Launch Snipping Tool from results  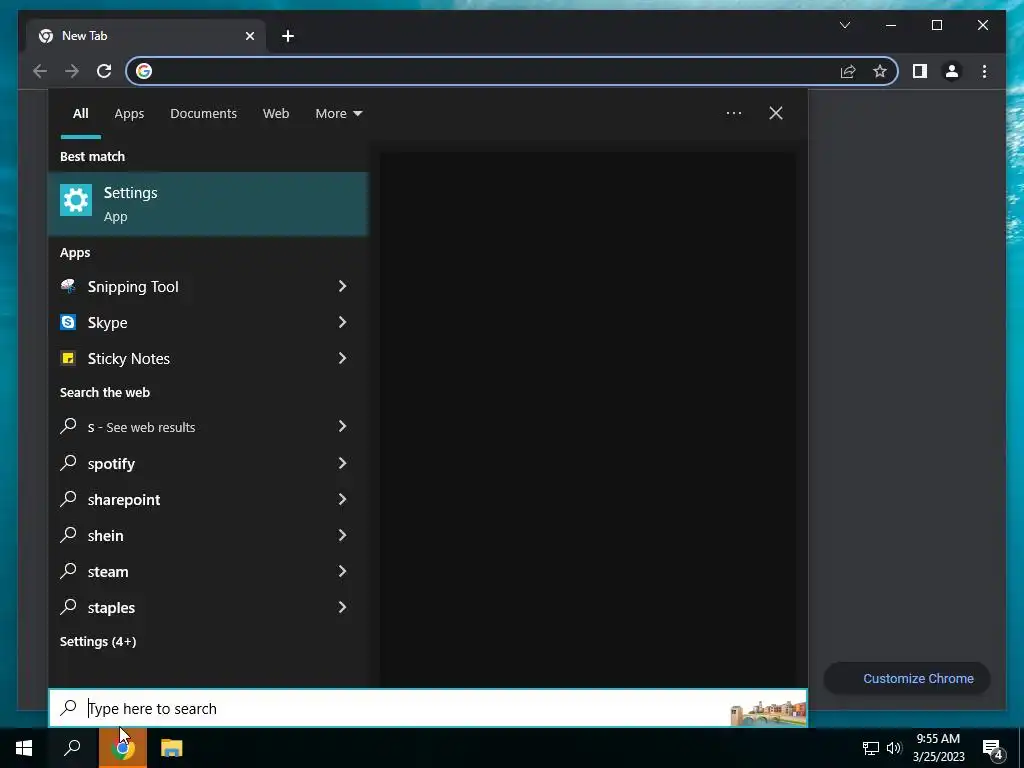click(x=208, y=287)
